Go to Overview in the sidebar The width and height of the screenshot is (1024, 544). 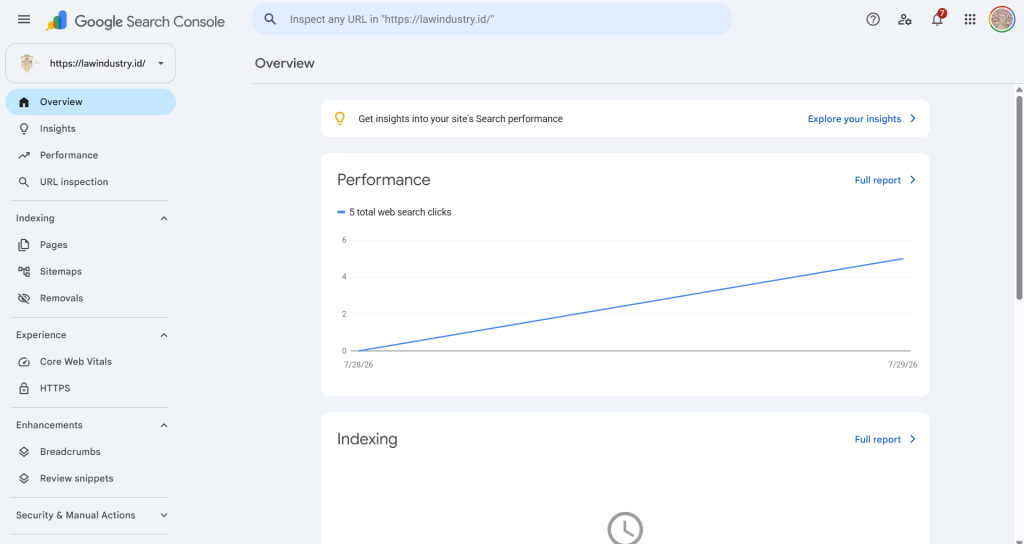click(91, 102)
